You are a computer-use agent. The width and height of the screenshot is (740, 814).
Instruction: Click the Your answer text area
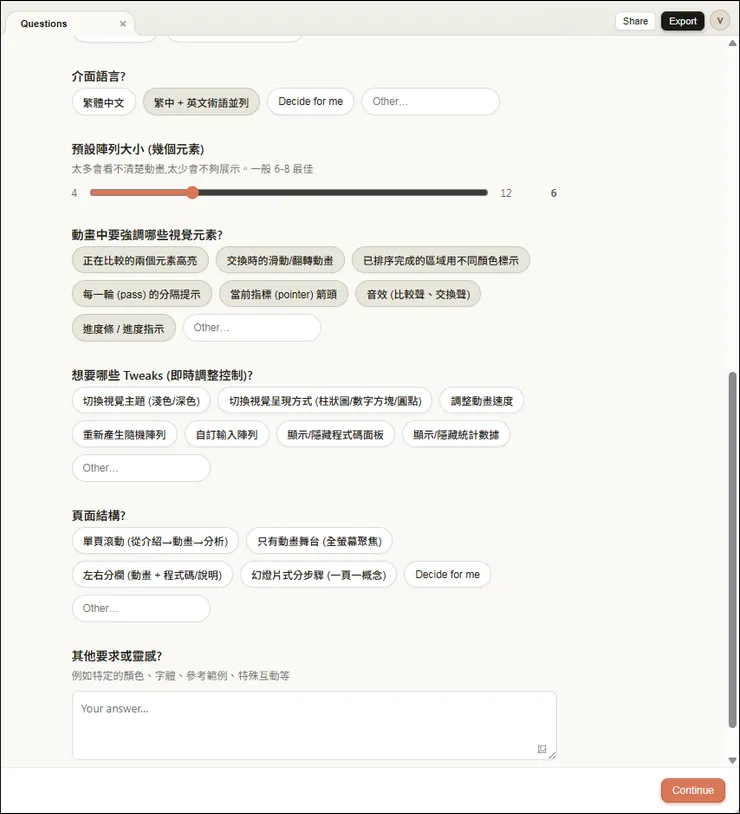coord(314,725)
